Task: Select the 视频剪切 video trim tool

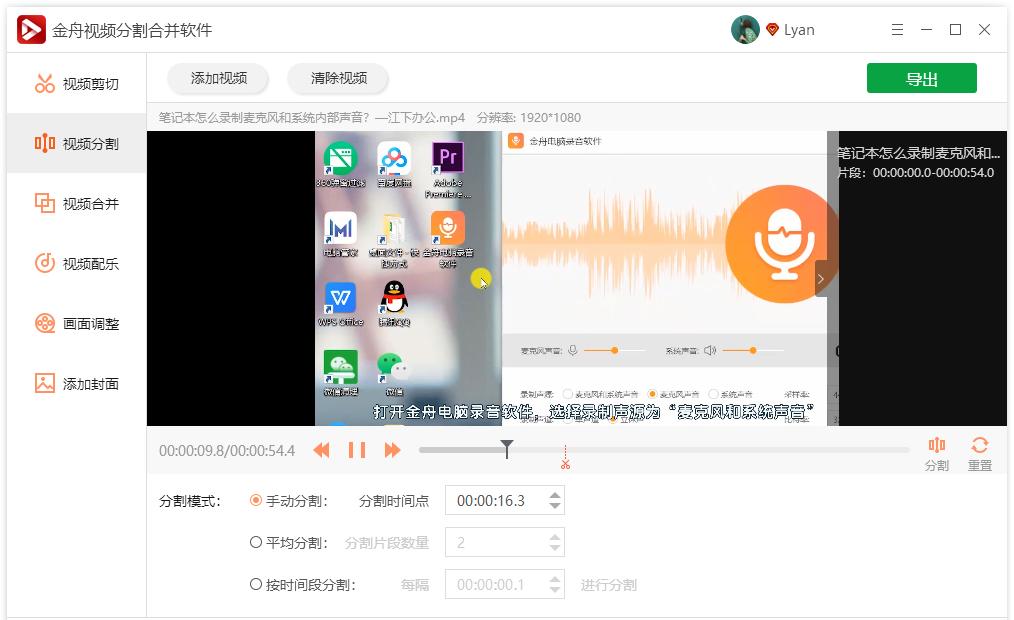Action: click(x=73, y=83)
